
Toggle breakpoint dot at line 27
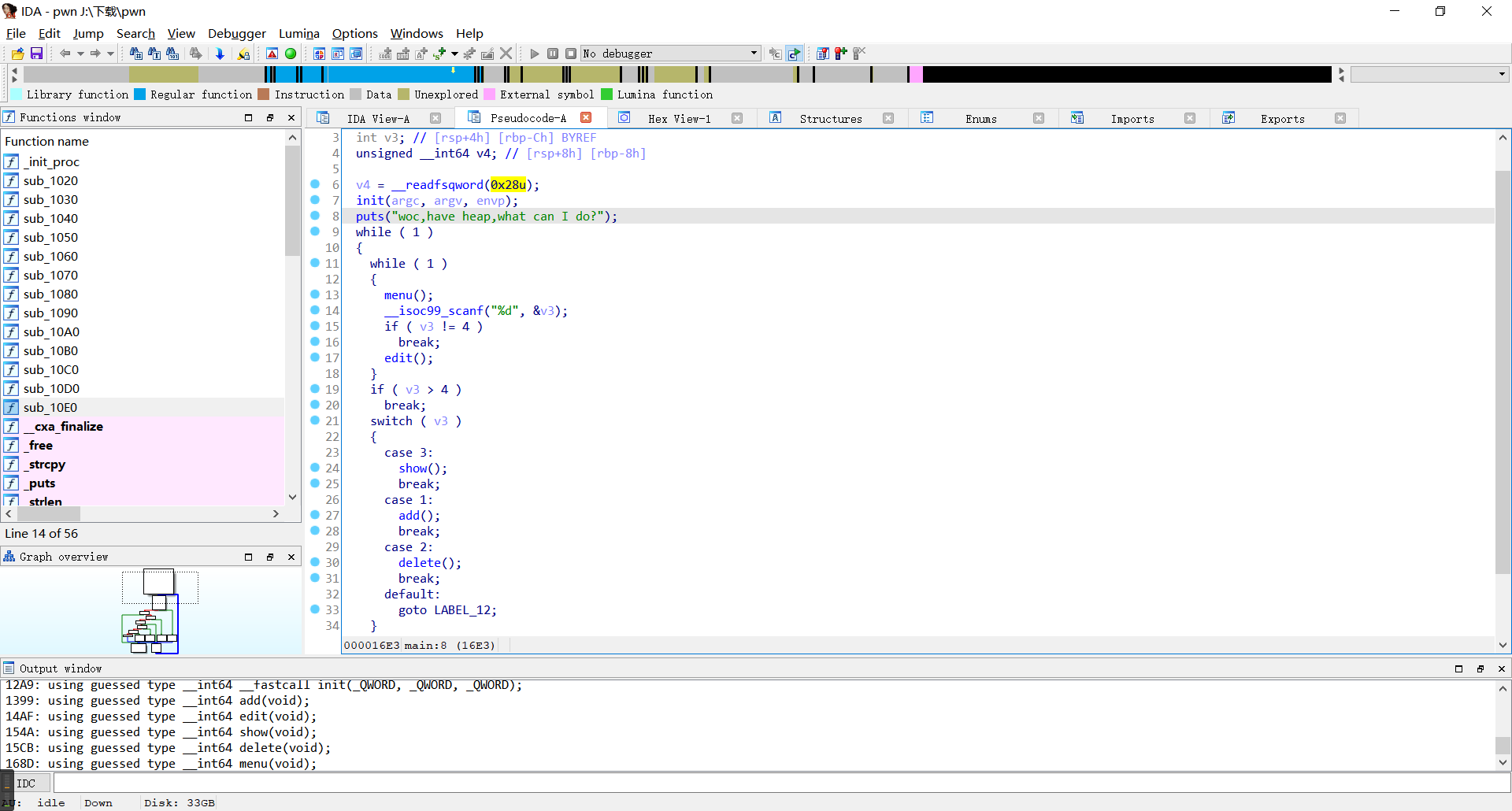pyautogui.click(x=315, y=515)
